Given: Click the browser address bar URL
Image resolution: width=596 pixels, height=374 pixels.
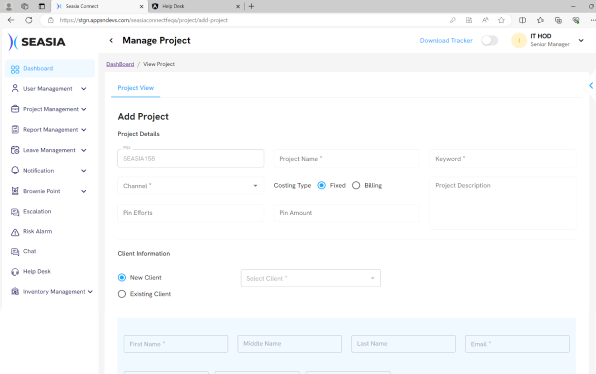Looking at the screenshot, I should pyautogui.click(x=144, y=20).
